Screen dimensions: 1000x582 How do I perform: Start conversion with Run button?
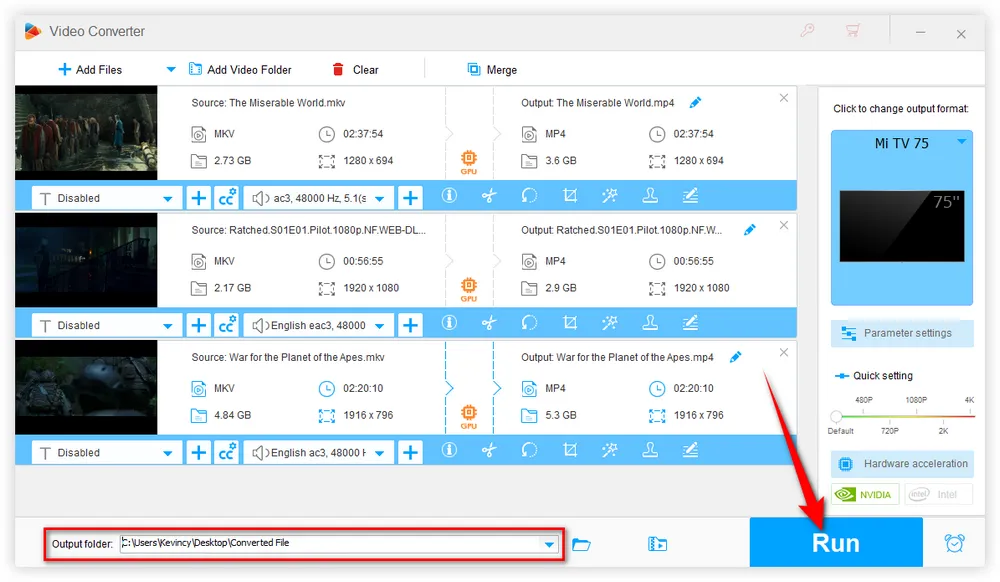[835, 542]
